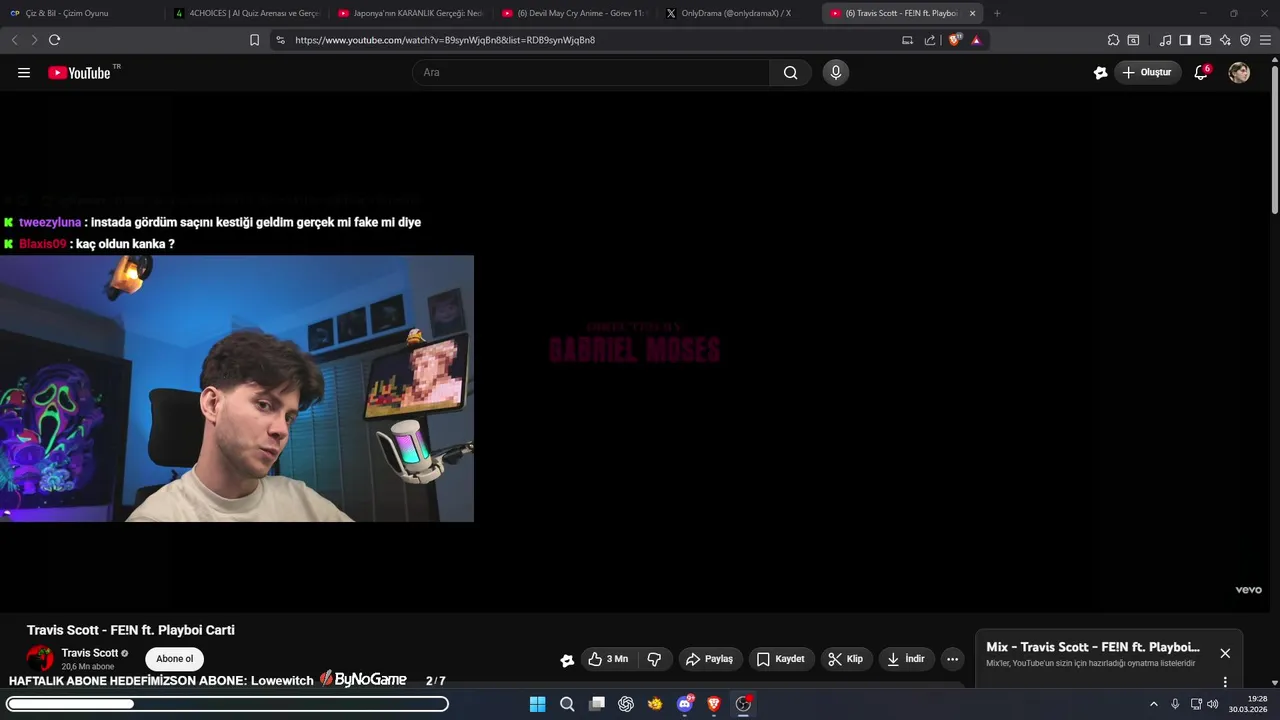Image resolution: width=1280 pixels, height=720 pixels.
Task: Open the taskbar volume control
Action: tap(1213, 704)
